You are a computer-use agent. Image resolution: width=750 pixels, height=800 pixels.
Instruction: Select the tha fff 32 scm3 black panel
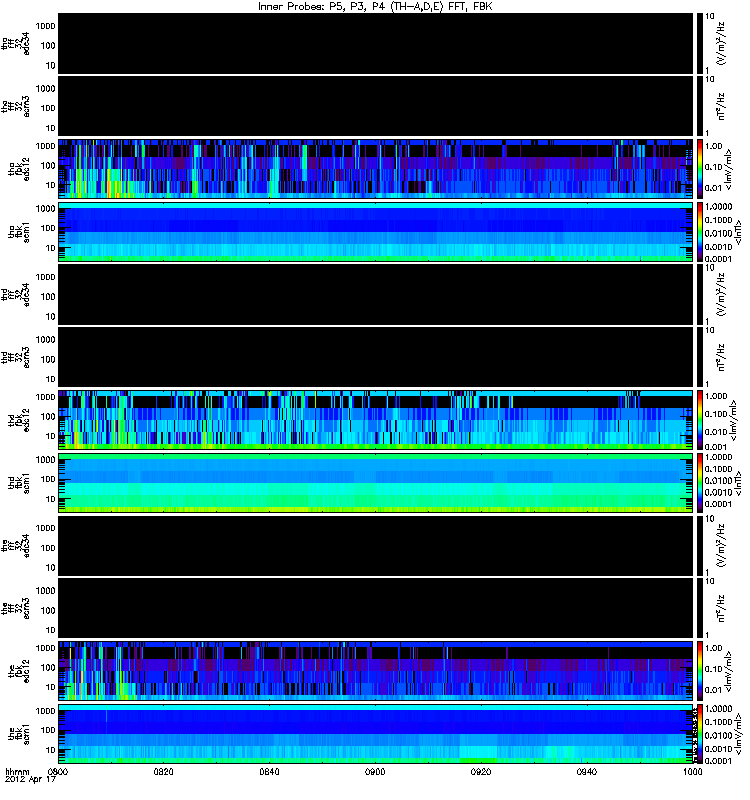tap(376, 106)
